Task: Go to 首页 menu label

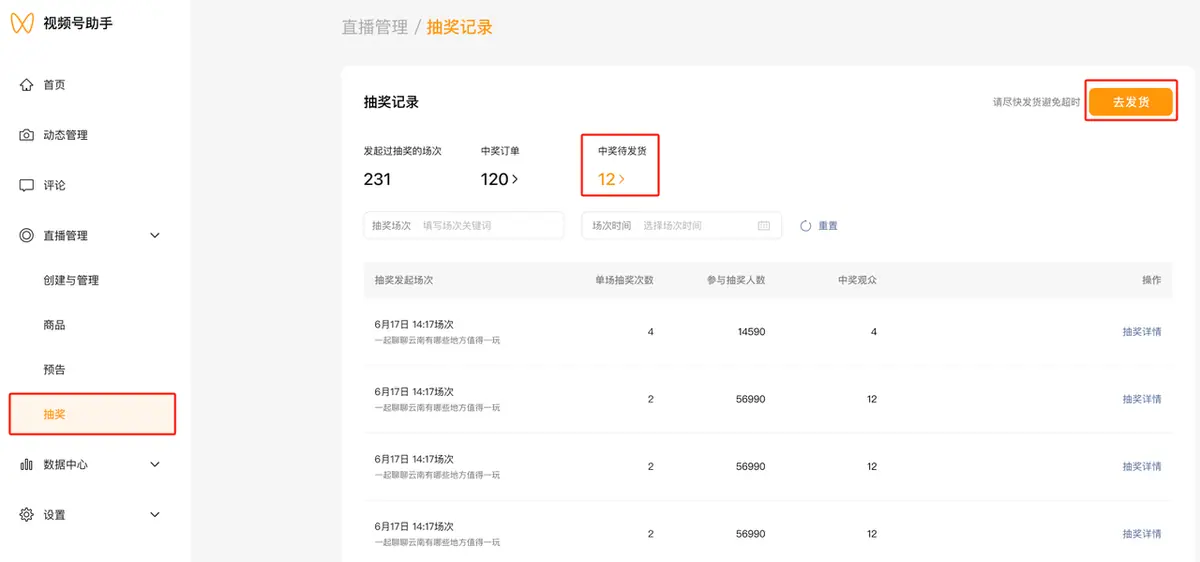Action: 54,85
